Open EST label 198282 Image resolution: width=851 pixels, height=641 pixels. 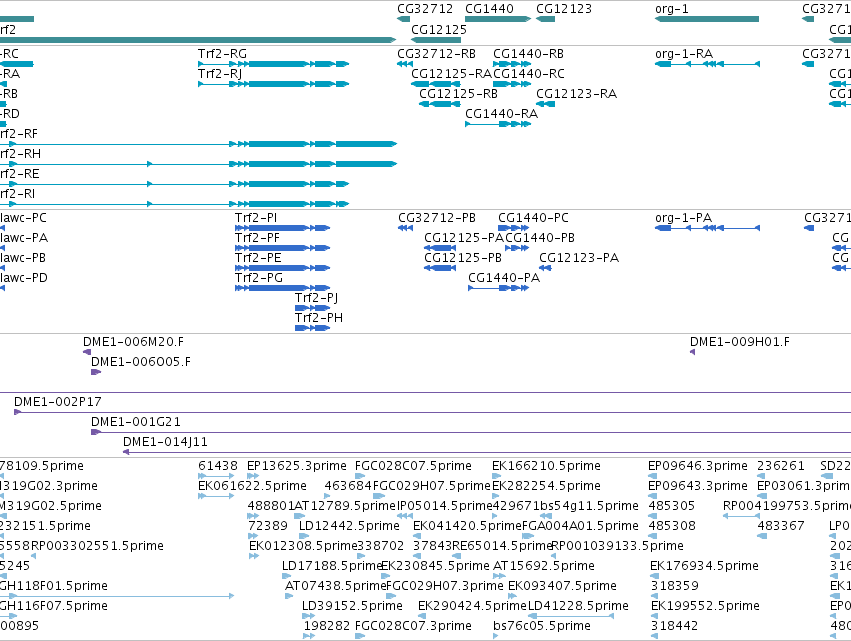327,626
